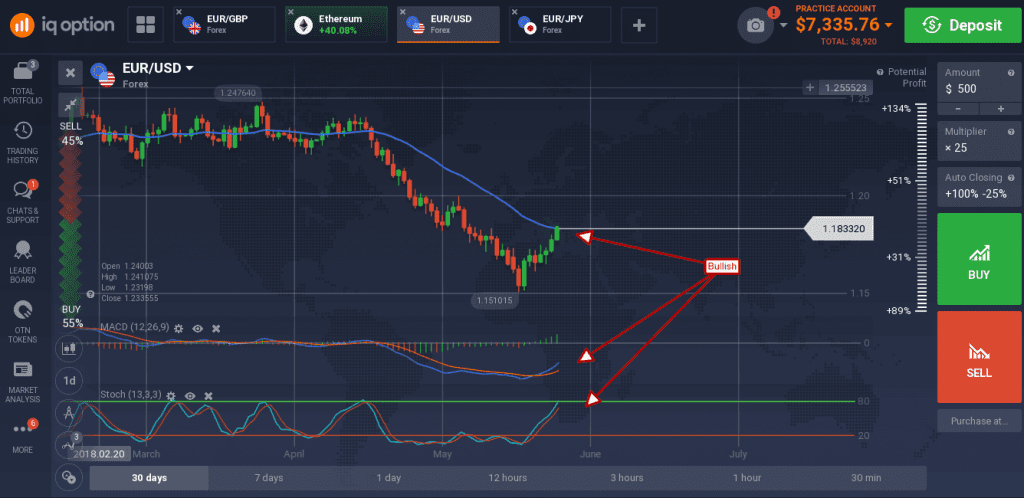Open Trading History in sidebar
The image size is (1024, 498).
(x=23, y=143)
